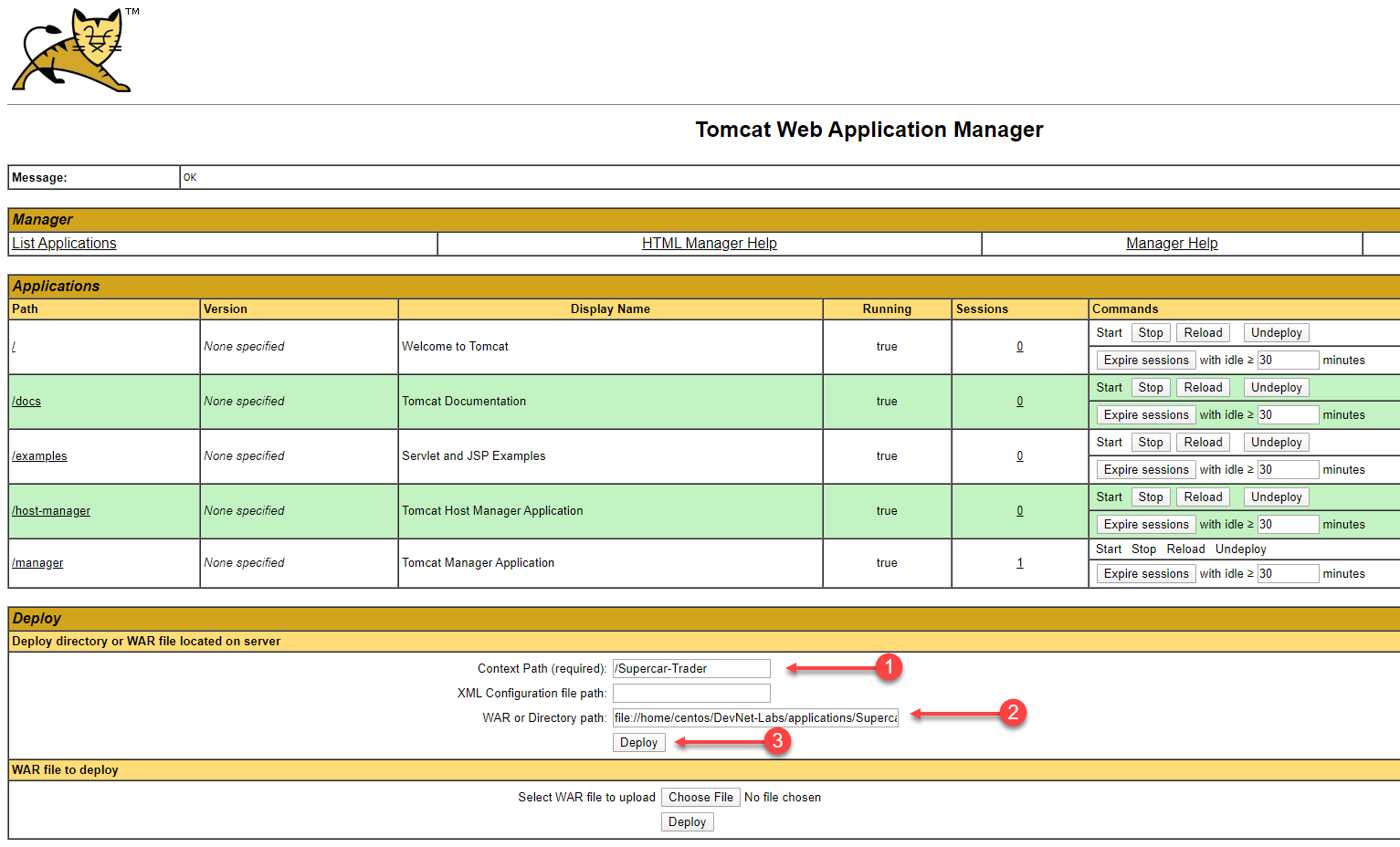Screen dimensions: 1400x847
Task: Click the XML Configuration file path field
Action: point(691,694)
